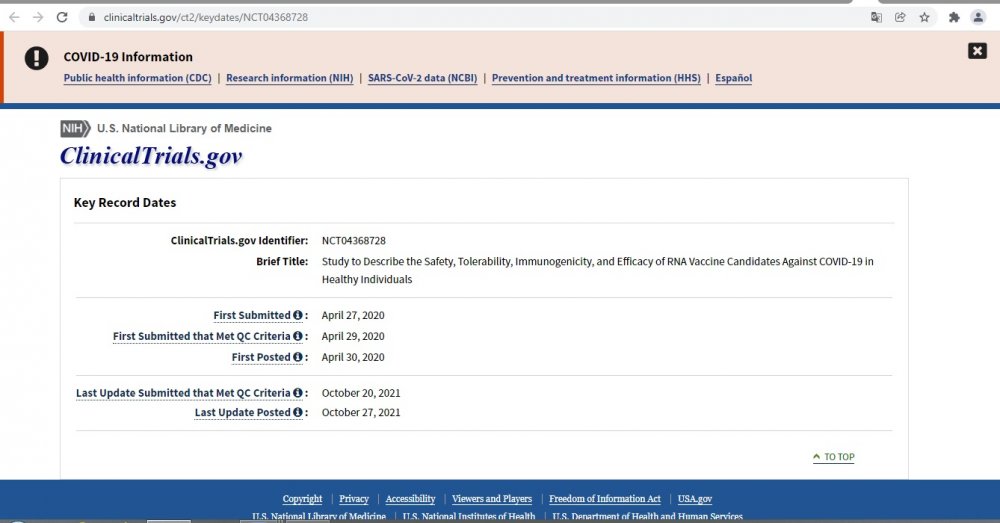Open Public health information (CDC) link
The image size is (1000, 523).
pyautogui.click(x=137, y=78)
